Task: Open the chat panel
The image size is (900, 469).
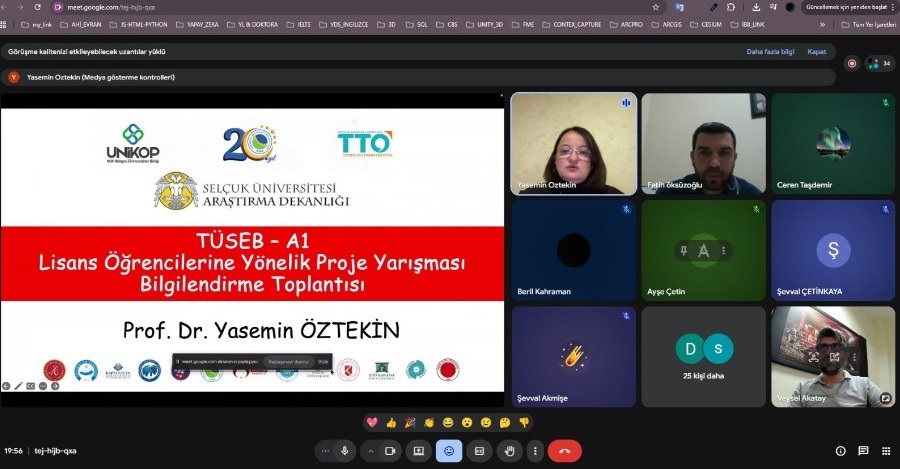Action: click(862, 451)
